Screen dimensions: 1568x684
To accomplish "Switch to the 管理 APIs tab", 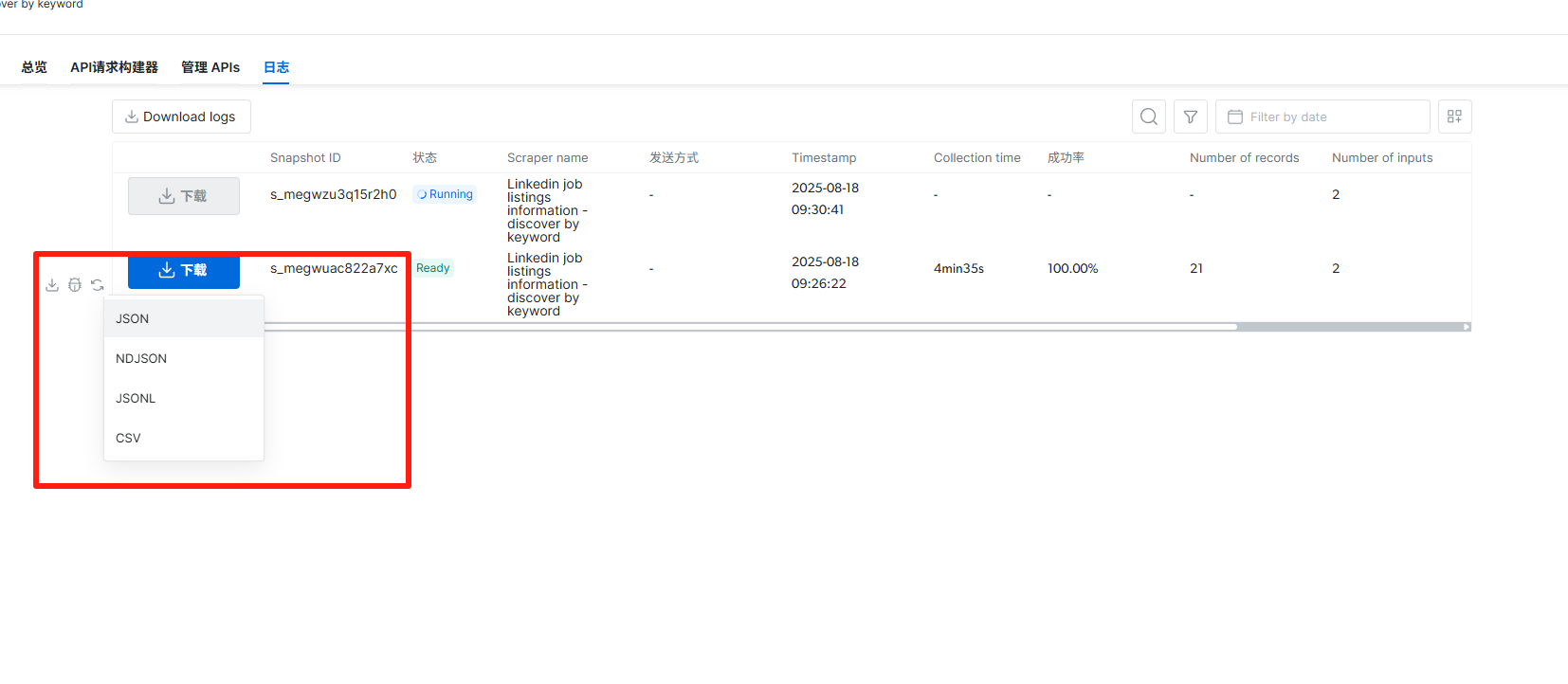I will (210, 67).
